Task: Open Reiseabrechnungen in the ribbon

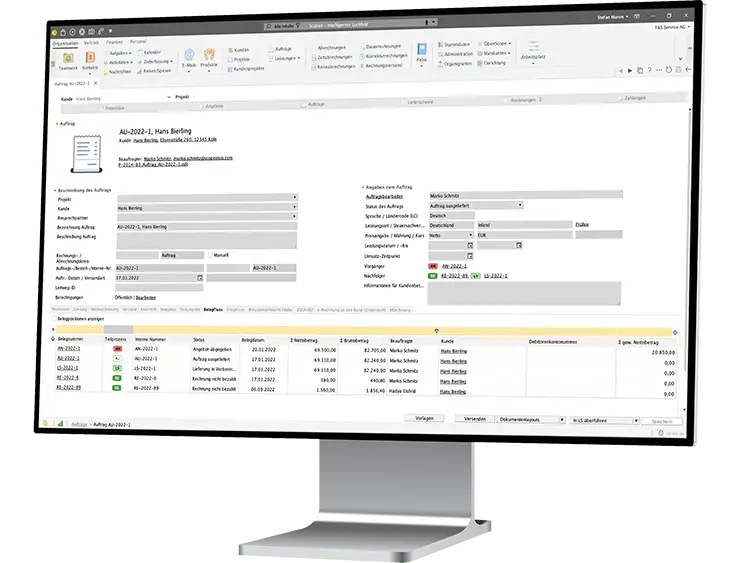Action: 333,67
